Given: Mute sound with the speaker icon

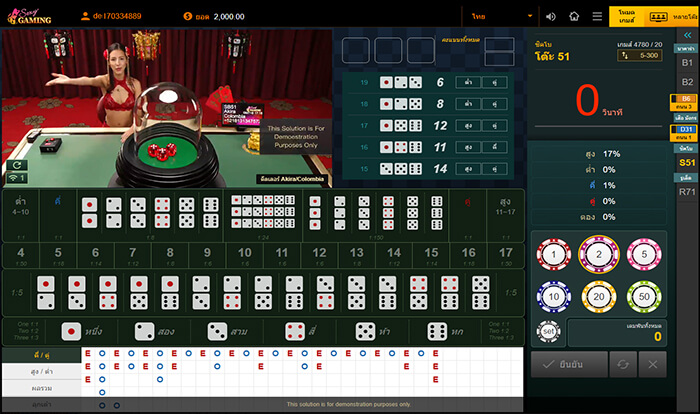Looking at the screenshot, I should point(551,17).
